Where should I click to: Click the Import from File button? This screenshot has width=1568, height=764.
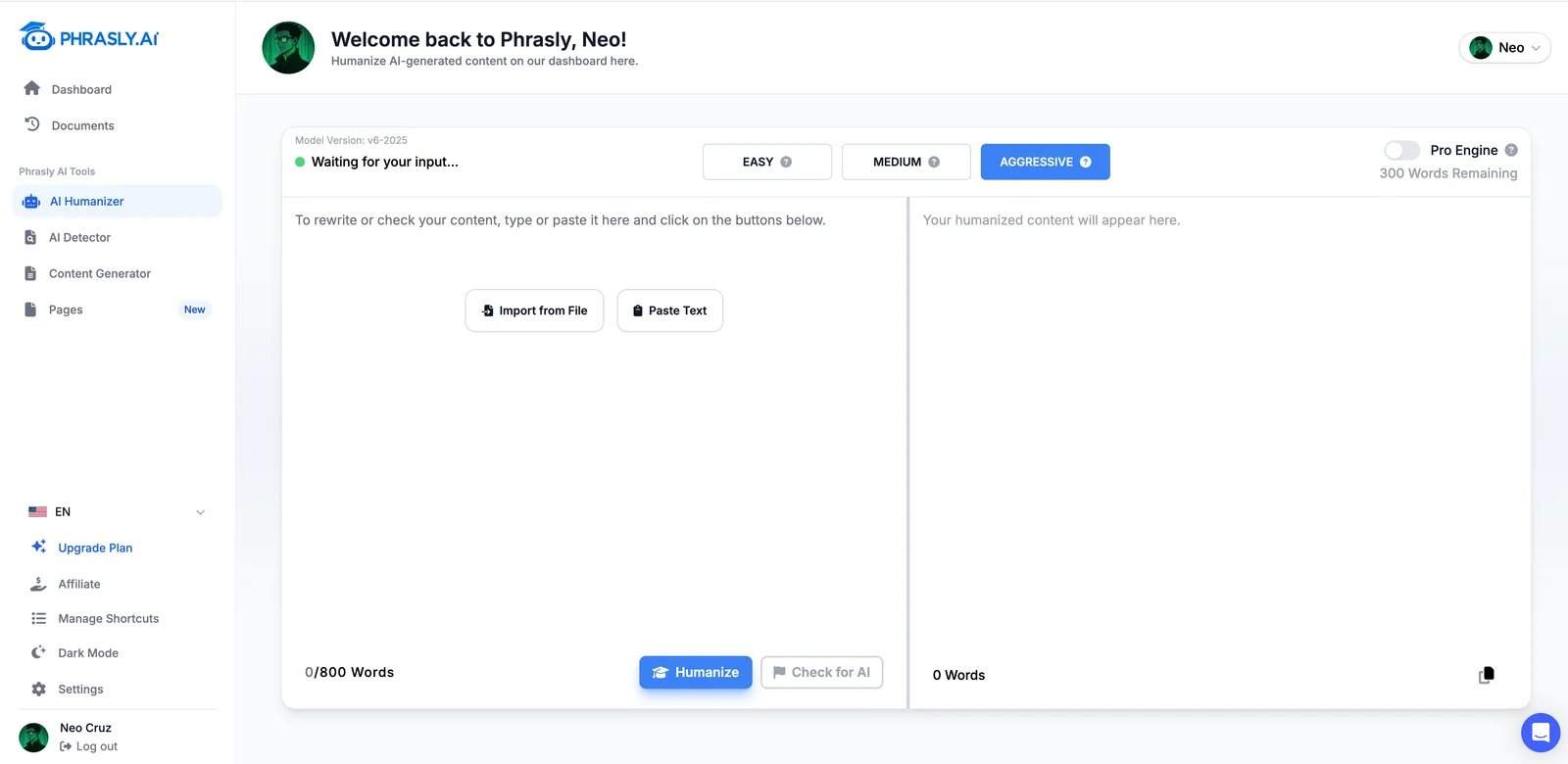[534, 310]
